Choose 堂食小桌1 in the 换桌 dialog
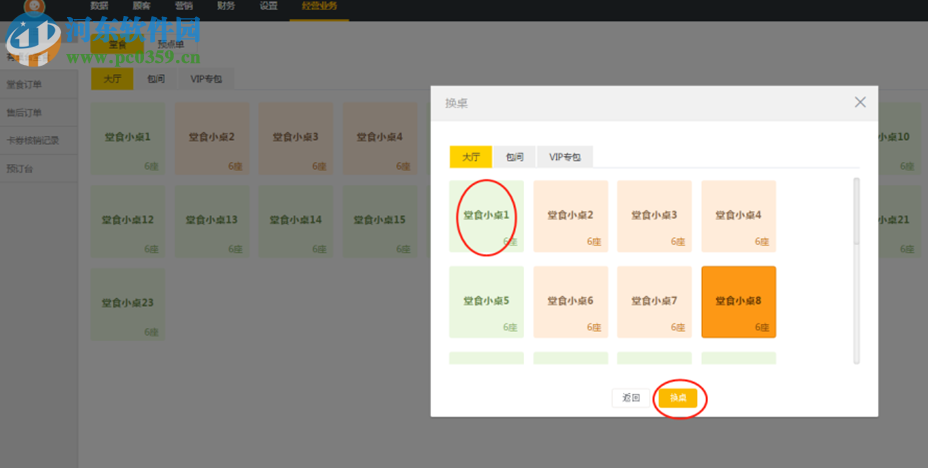Screen dimensions: 928x468 (x=486, y=216)
